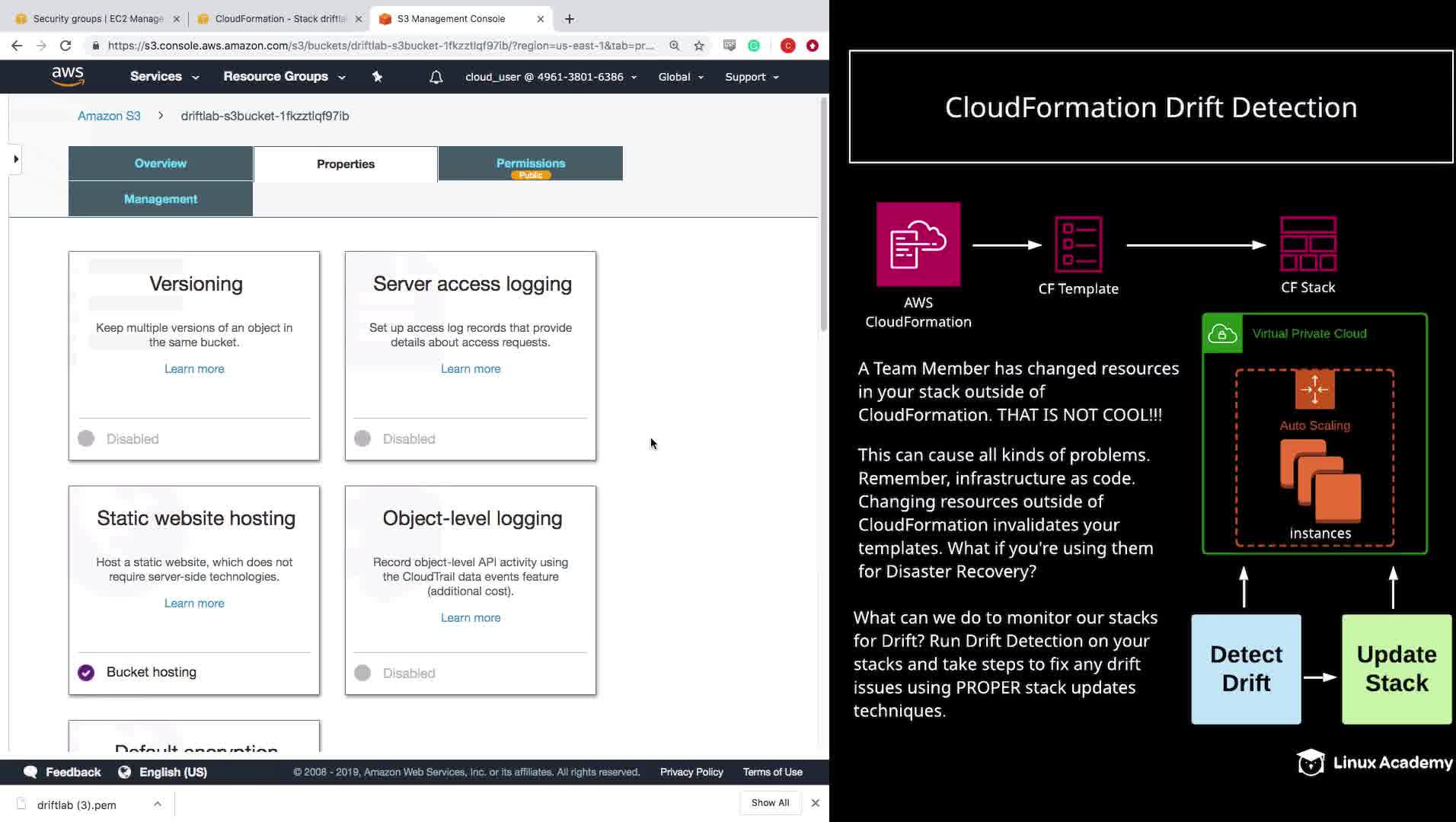Screen dimensions: 1456x822
Task: Click the Static website hosting card title
Action: (196, 518)
